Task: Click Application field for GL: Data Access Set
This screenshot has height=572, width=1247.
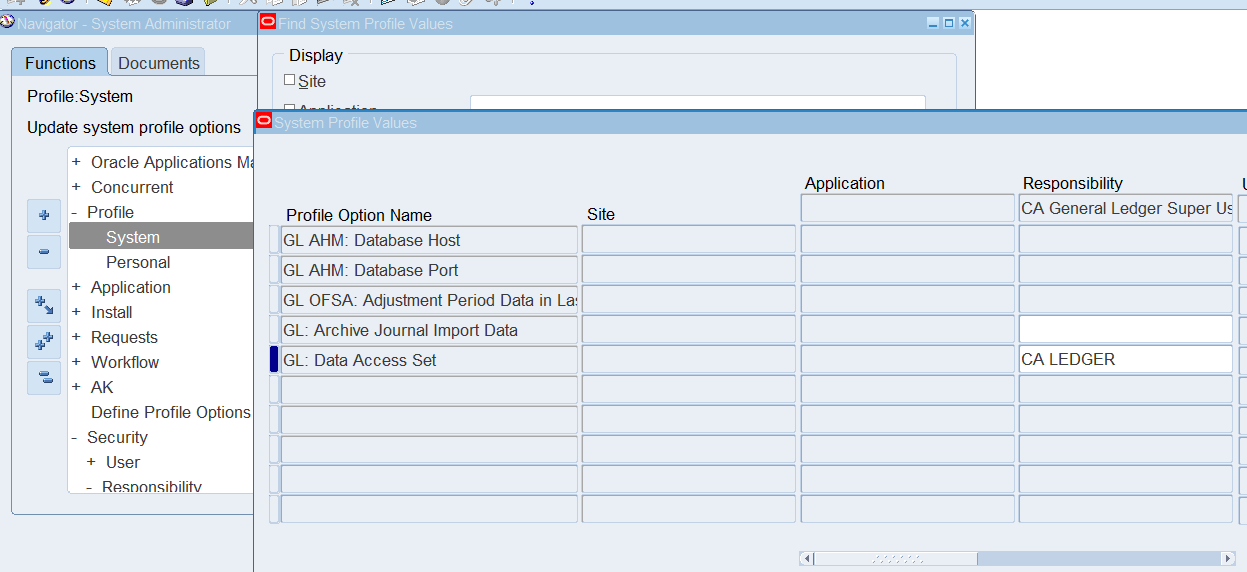Action: point(908,360)
